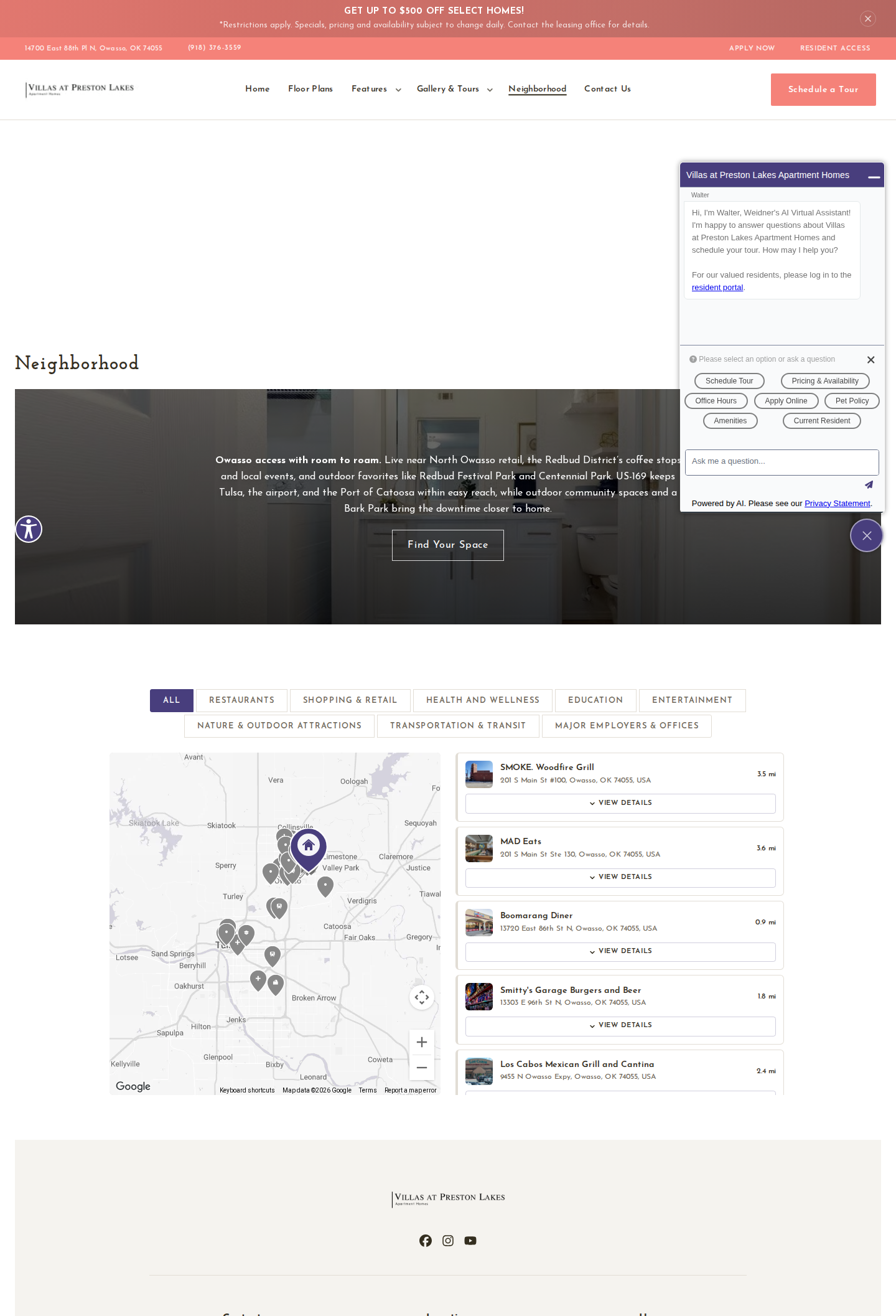Filter by Nature & Outdoor Attractions
The width and height of the screenshot is (896, 1316).
(x=279, y=726)
